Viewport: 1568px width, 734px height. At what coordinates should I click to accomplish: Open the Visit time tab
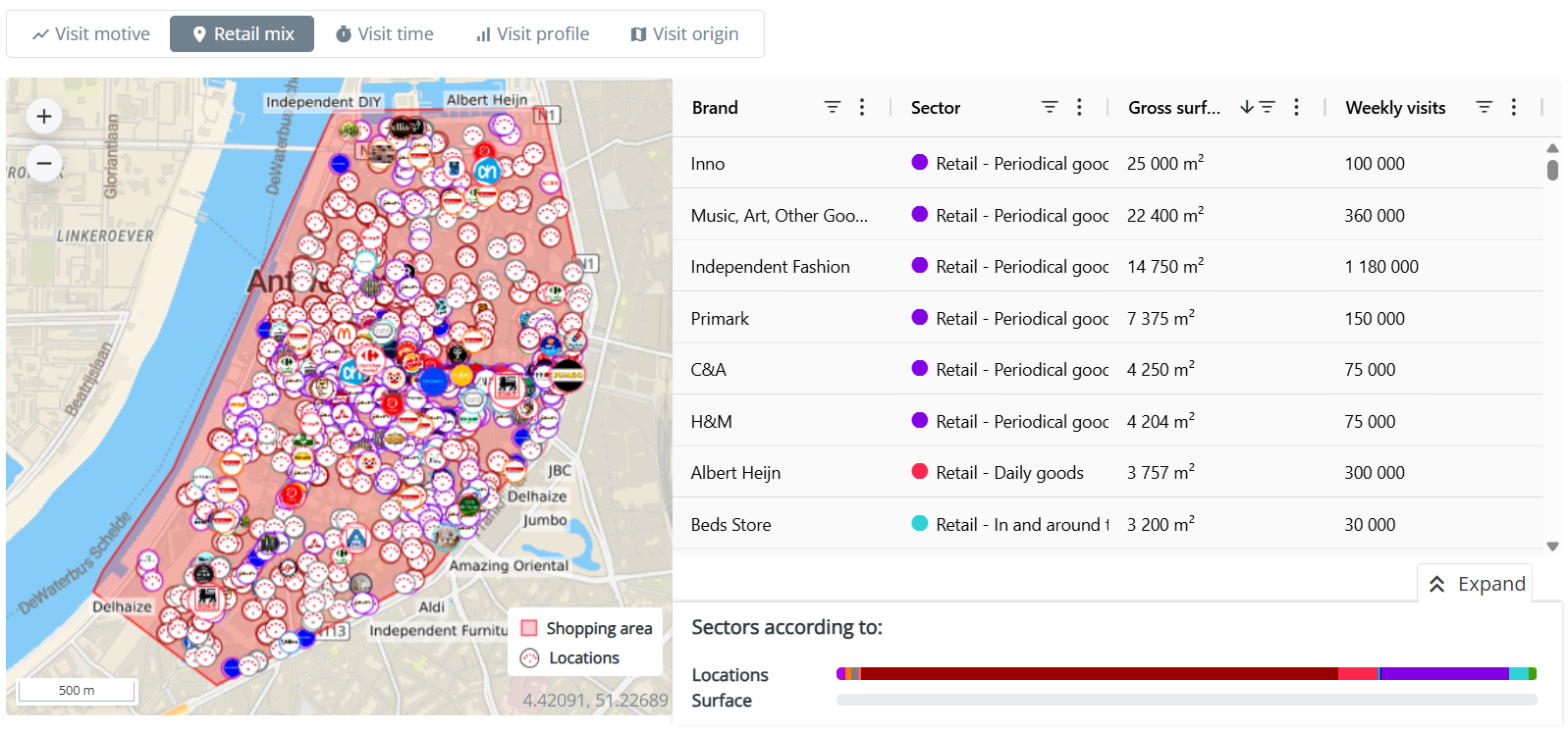point(384,34)
